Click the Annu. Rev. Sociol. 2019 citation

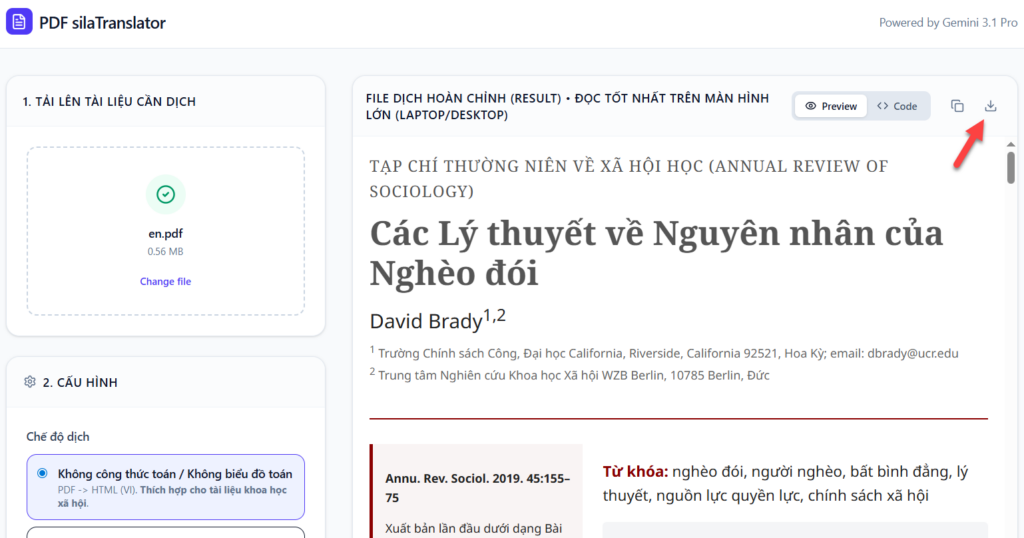click(477, 488)
